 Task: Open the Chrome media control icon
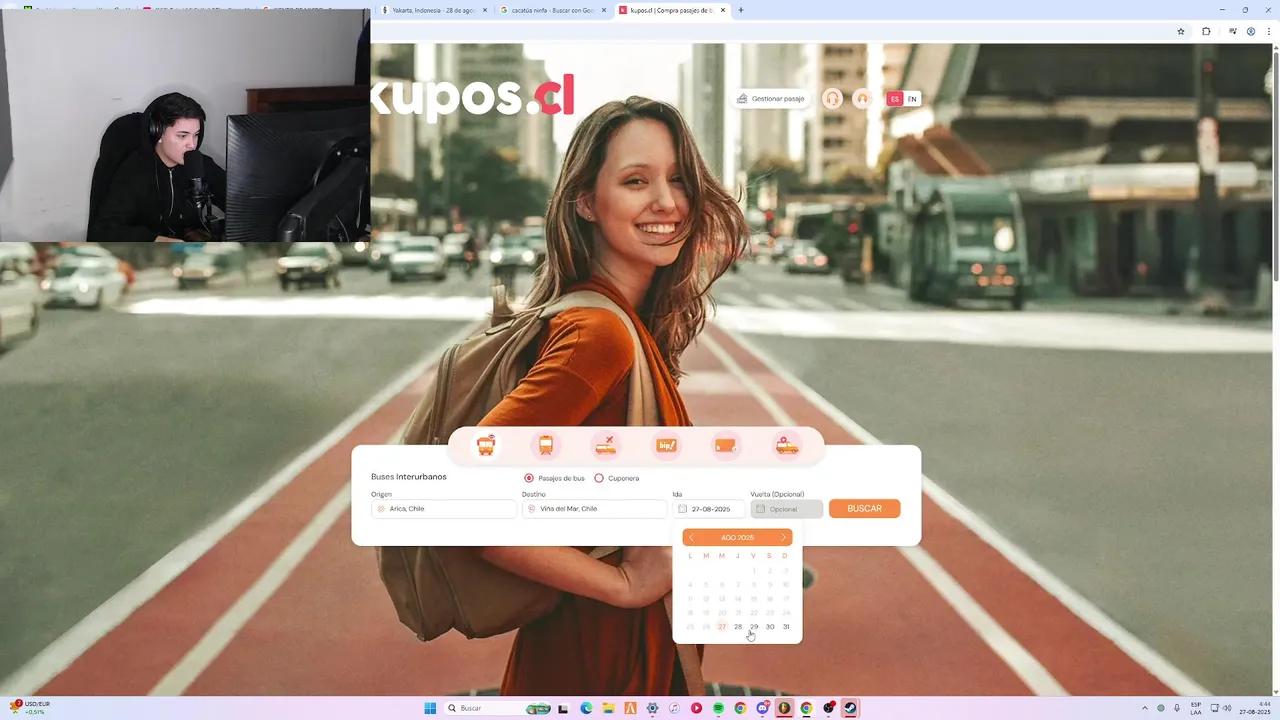[1232, 31]
